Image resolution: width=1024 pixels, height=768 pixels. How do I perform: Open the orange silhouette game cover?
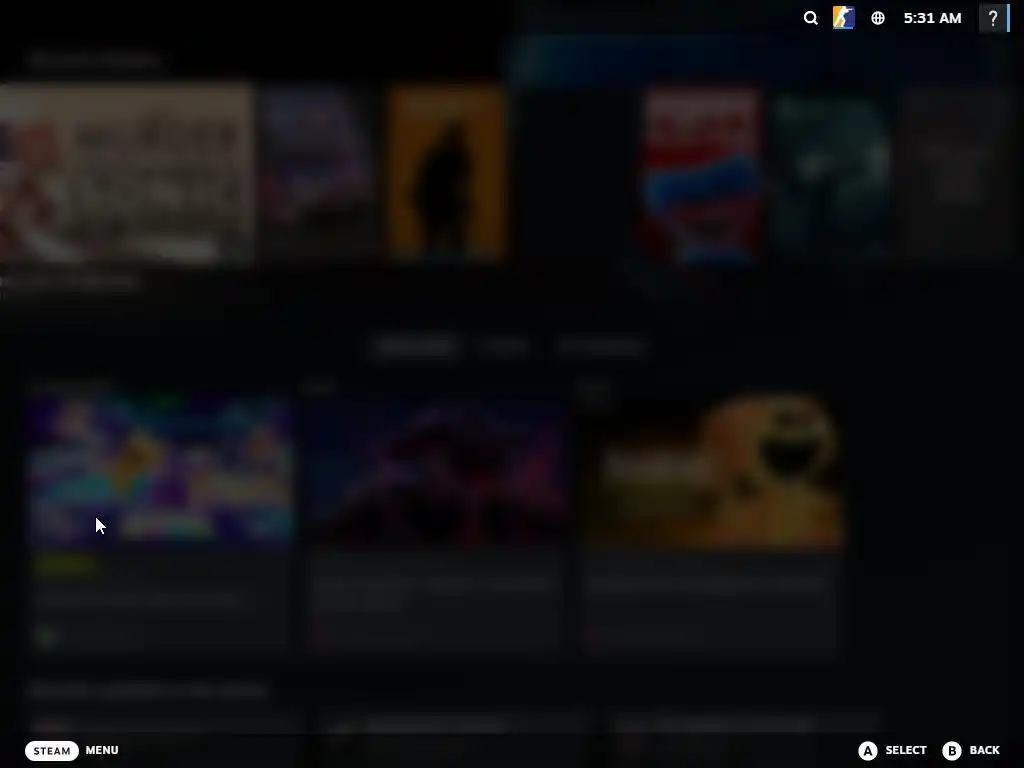point(447,172)
